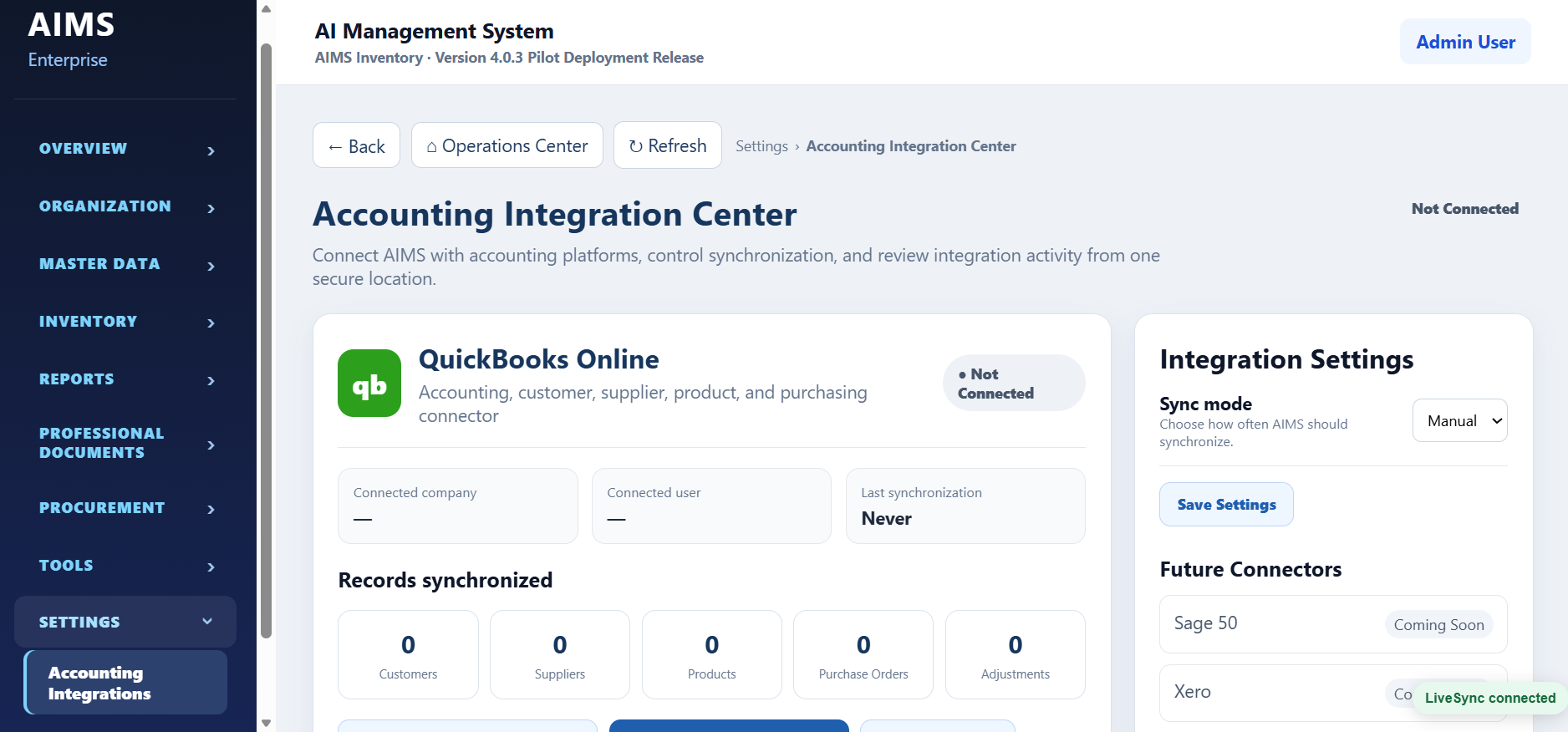This screenshot has width=1568, height=732.
Task: Expand the Professional Documents sidebar section
Action: (125, 443)
